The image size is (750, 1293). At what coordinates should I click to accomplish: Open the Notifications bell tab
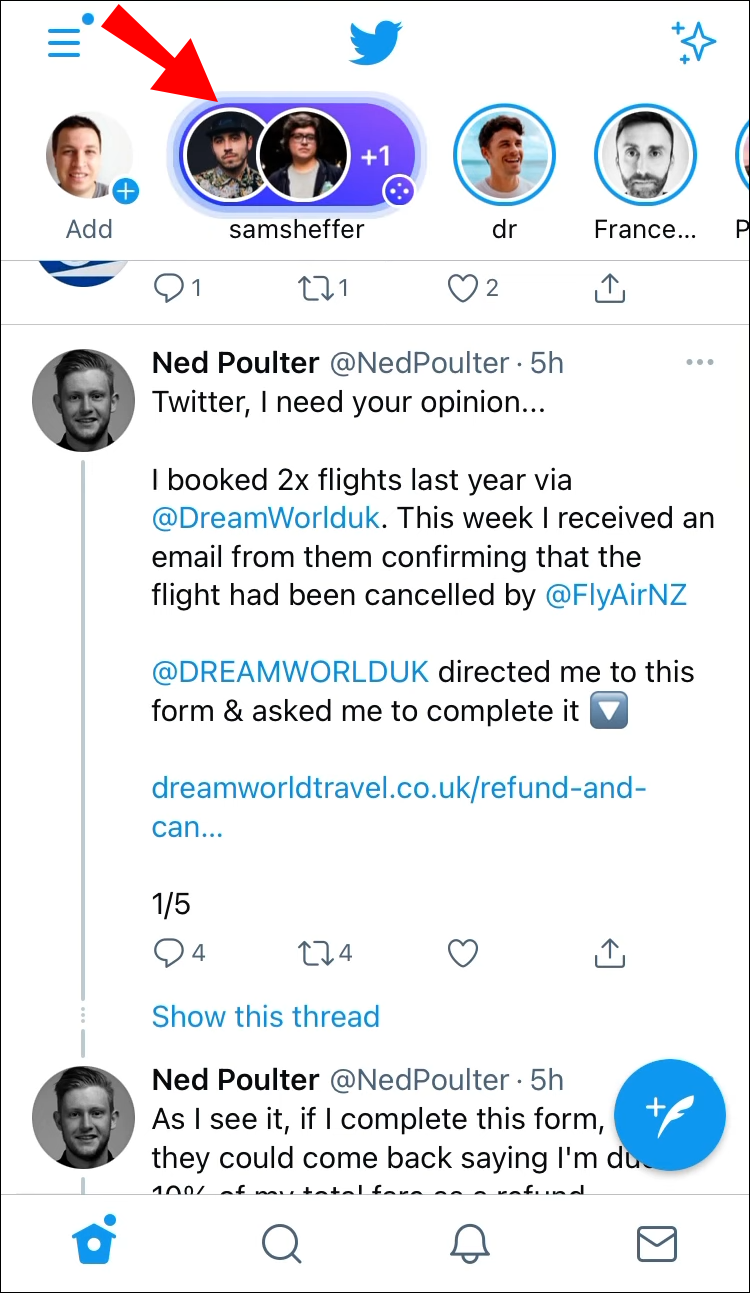(x=469, y=1244)
